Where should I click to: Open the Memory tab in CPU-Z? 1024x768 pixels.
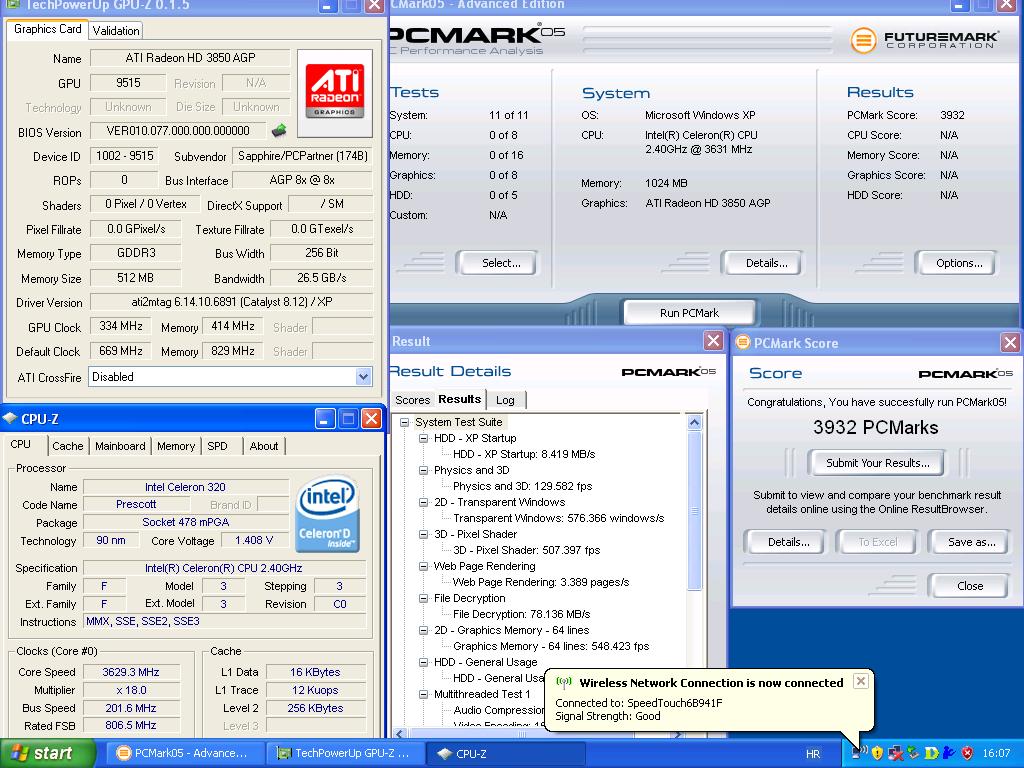(176, 446)
